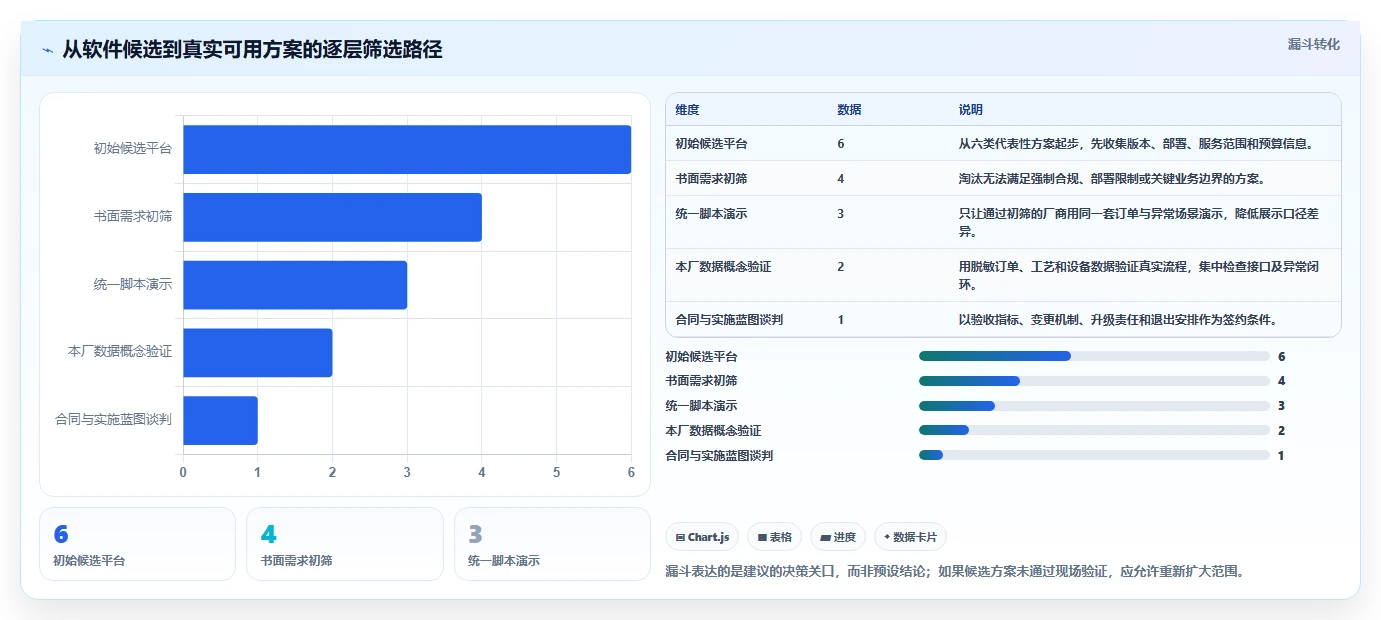Select the 合同与实施蓝图谈判 table row name
The width and height of the screenshot is (1381, 620).
point(729,319)
